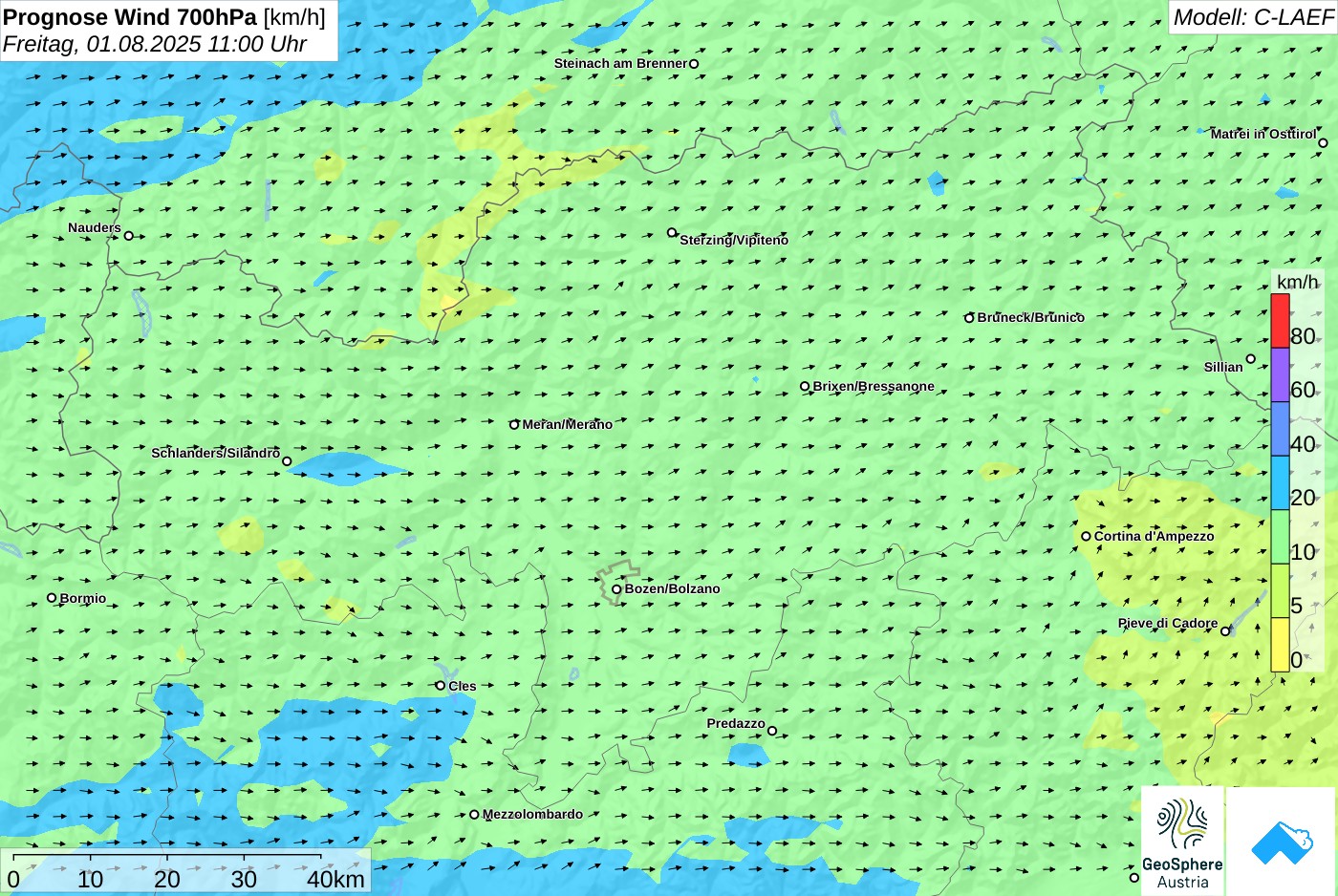The height and width of the screenshot is (896, 1338).
Task: Click the light blue 20 km/h legend color
Action: pyautogui.click(x=1280, y=482)
